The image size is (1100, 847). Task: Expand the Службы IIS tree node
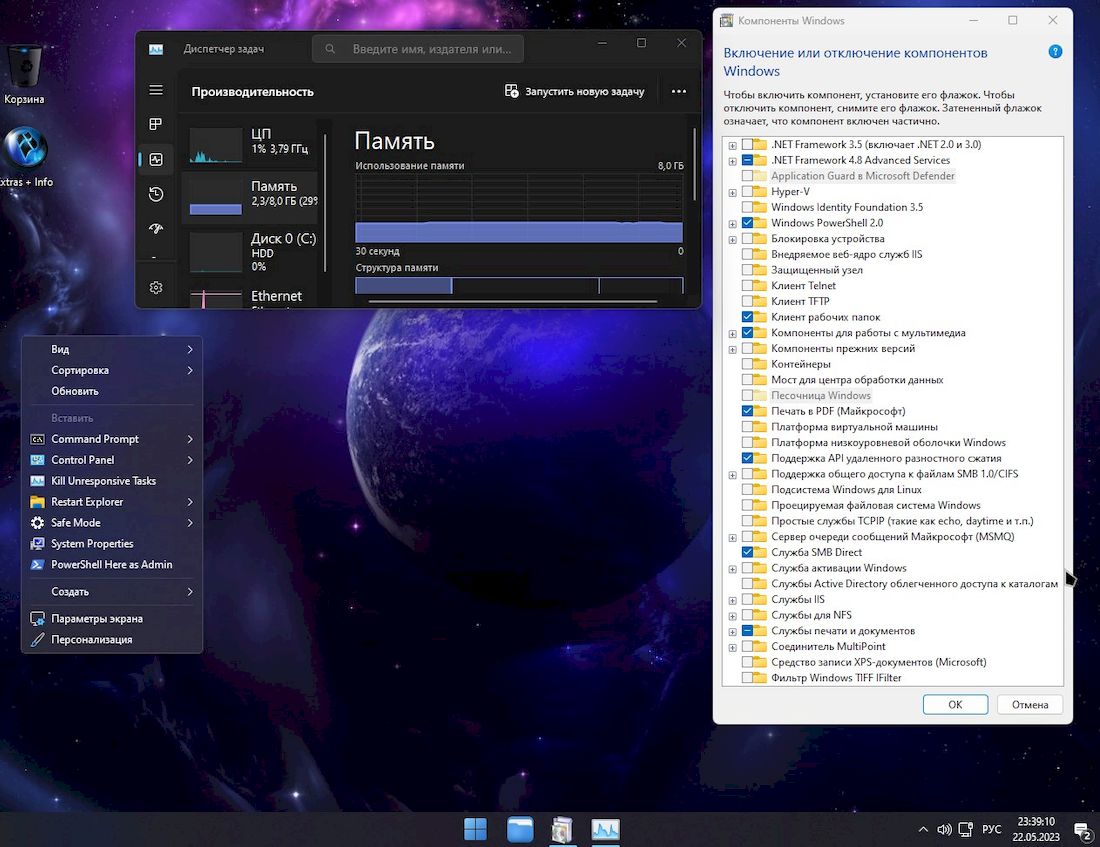[733, 600]
